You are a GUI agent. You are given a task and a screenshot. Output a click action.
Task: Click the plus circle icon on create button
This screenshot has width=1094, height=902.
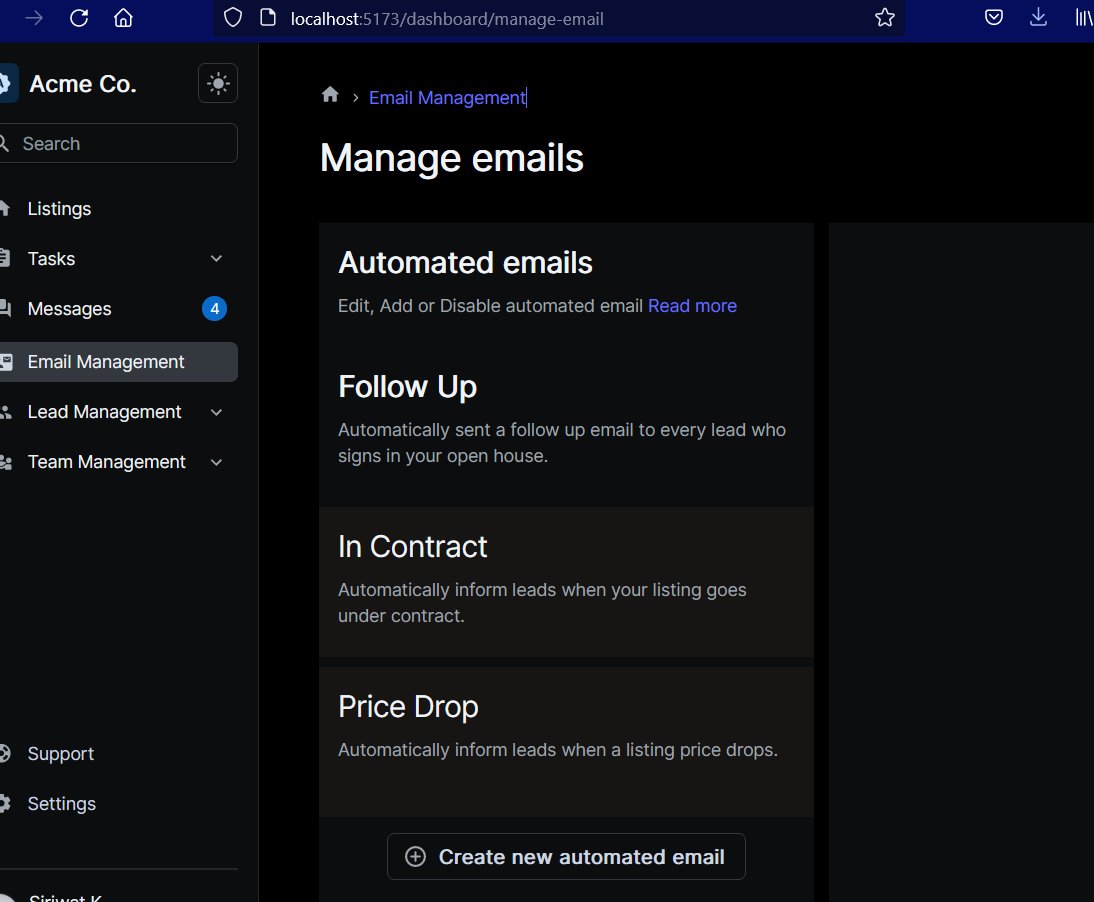tap(415, 857)
